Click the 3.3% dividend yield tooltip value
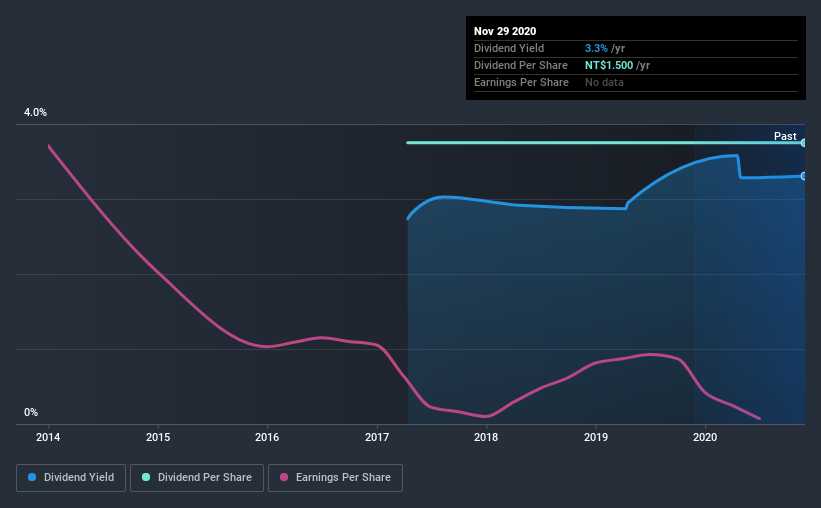 click(x=596, y=48)
